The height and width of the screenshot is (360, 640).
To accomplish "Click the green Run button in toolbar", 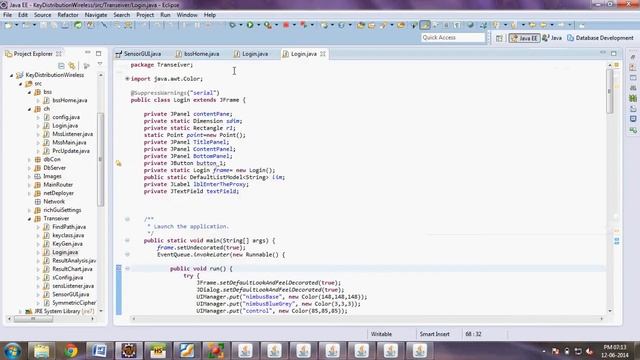I will coord(250,25).
